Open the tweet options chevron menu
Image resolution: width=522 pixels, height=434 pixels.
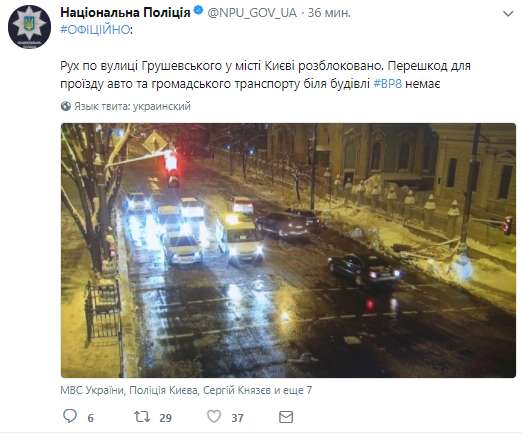508,14
